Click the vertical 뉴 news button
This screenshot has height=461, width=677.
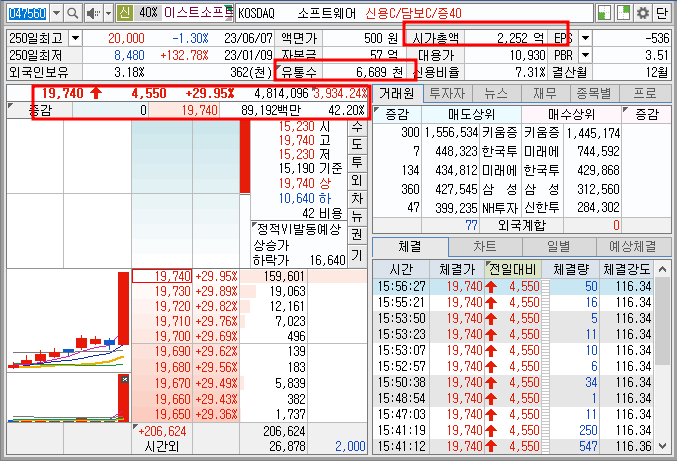pyautogui.click(x=357, y=217)
